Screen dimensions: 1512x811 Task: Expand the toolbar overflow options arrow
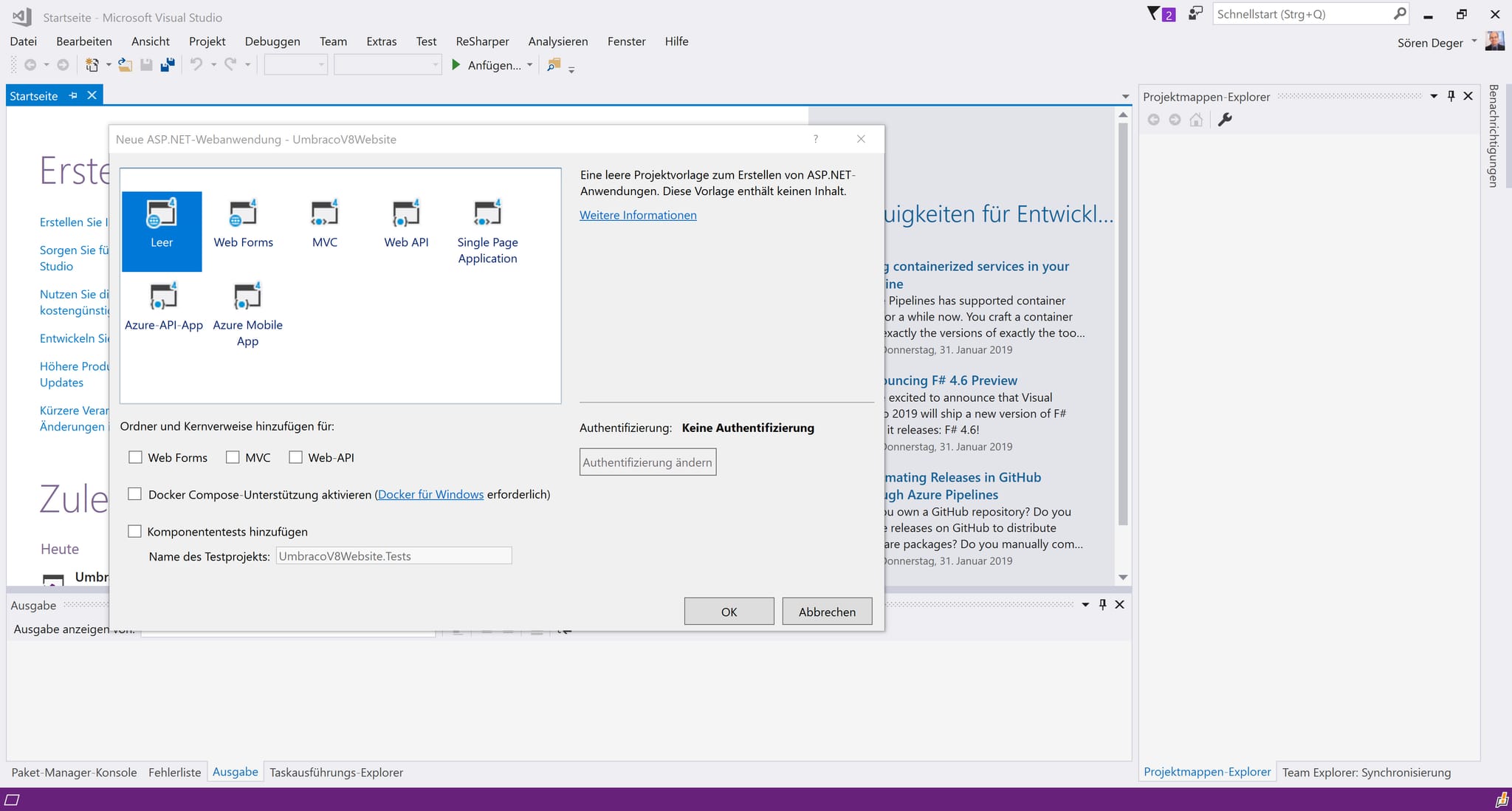coord(571,69)
